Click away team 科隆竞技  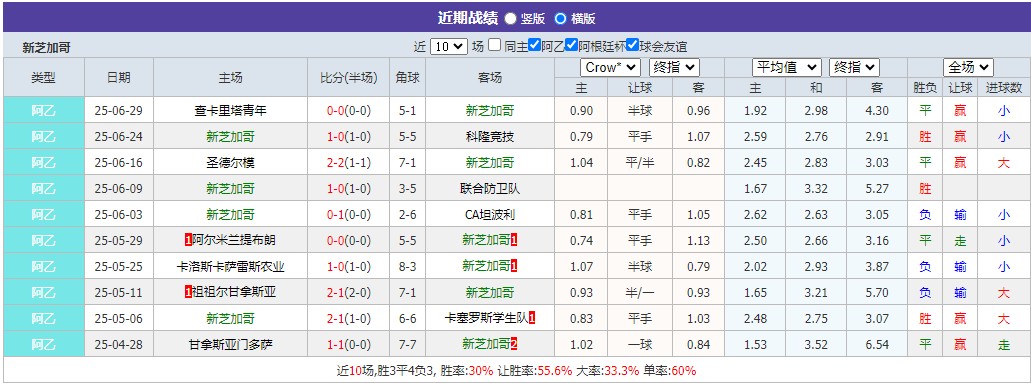(490, 137)
